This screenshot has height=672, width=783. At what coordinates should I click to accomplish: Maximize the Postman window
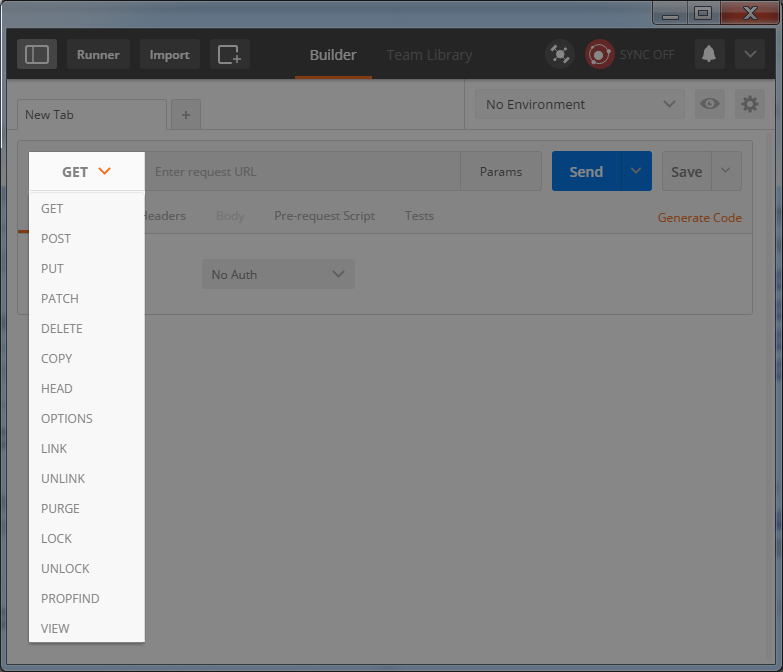[703, 13]
